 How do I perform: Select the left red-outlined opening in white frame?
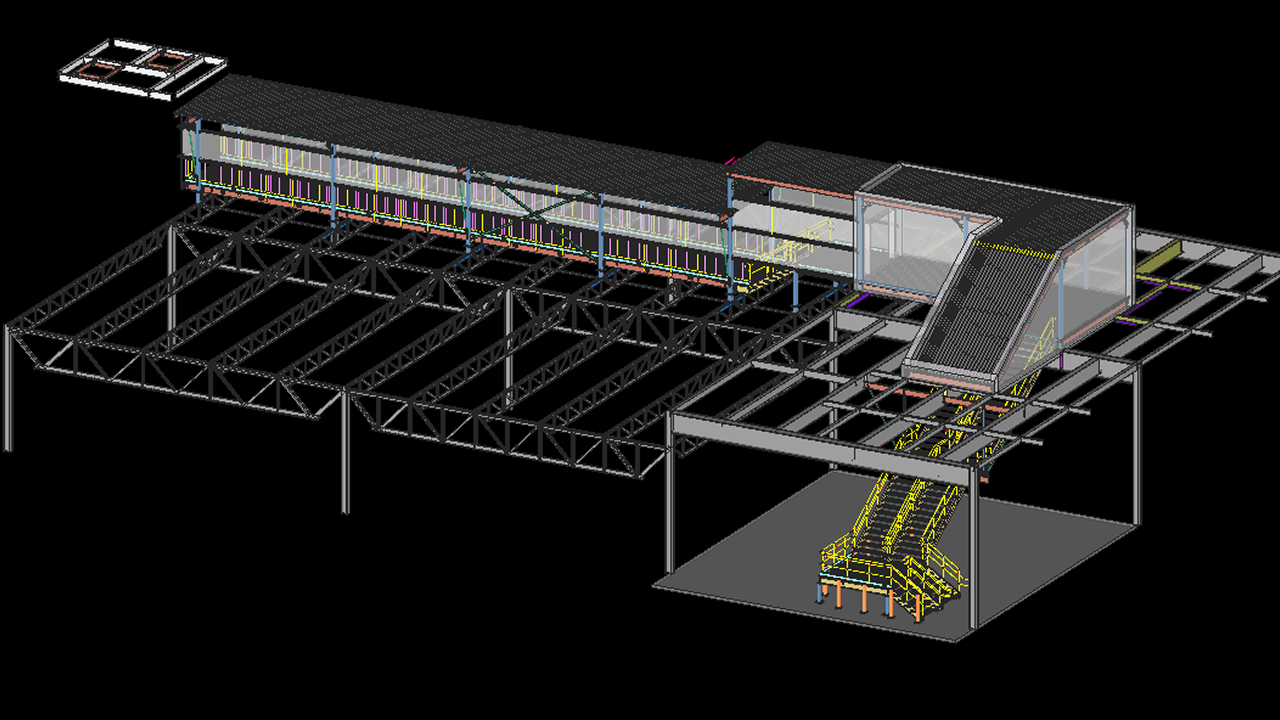pos(98,72)
